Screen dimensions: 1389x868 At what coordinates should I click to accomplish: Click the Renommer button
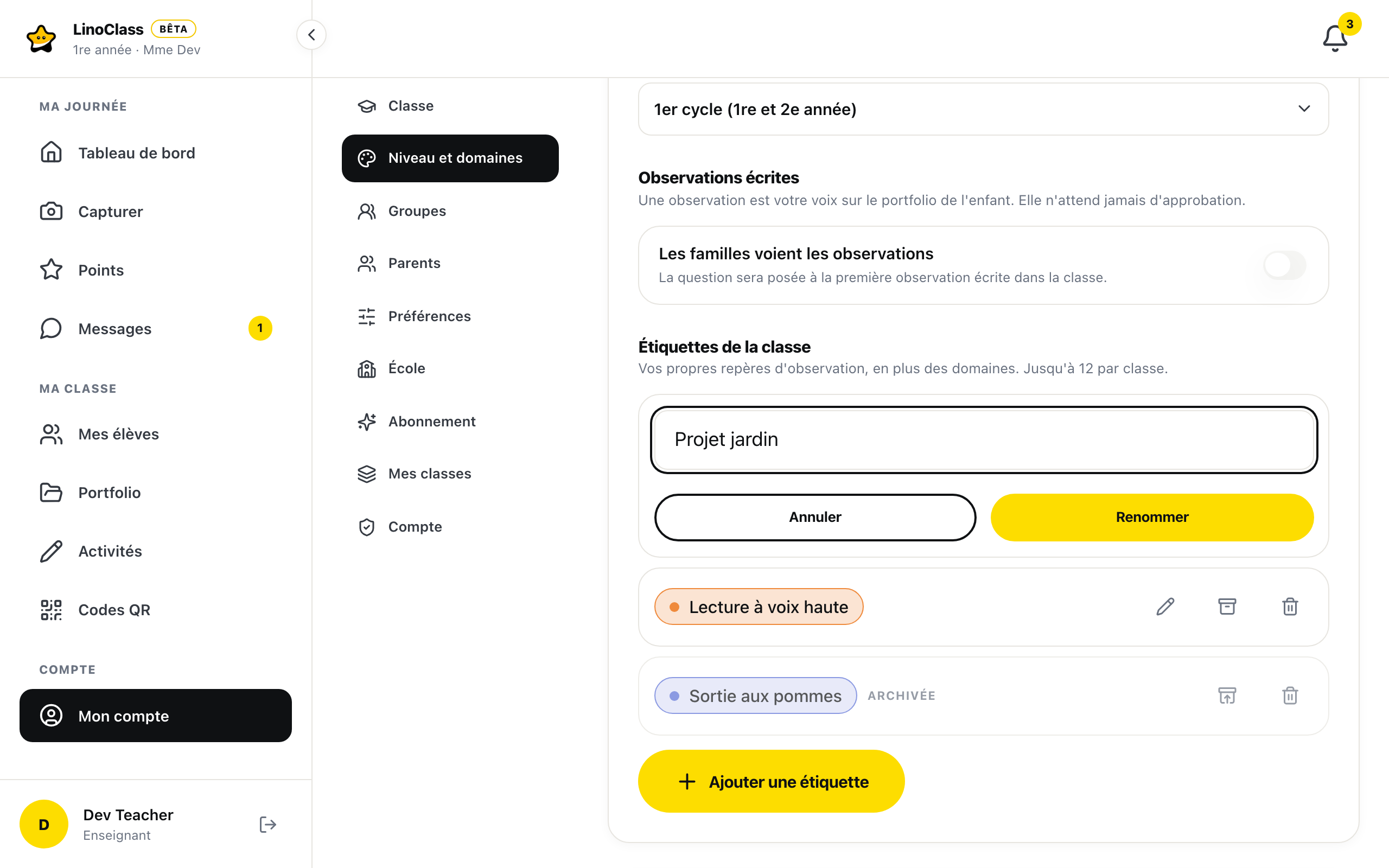pos(1152,517)
